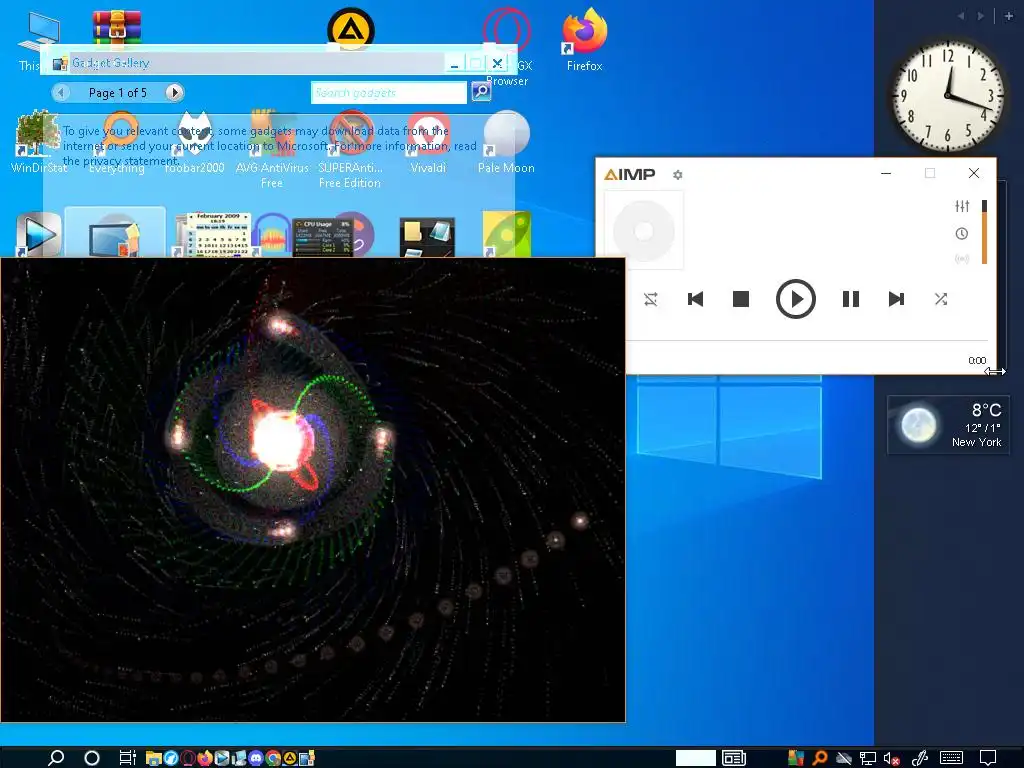The image size is (1024, 768).
Task: Select the Calendar gadget thumbnail
Action: (x=218, y=234)
